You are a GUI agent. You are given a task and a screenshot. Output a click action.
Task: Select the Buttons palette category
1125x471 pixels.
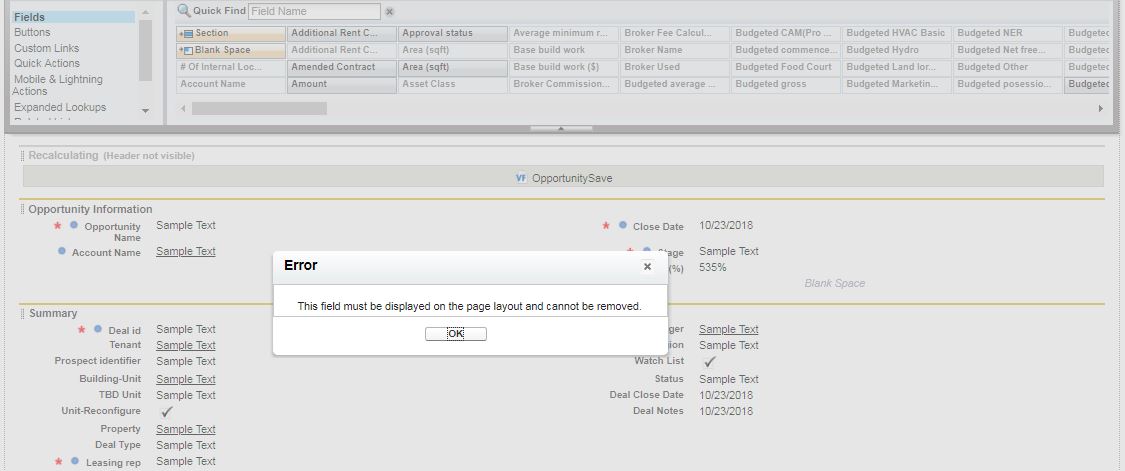click(32, 32)
